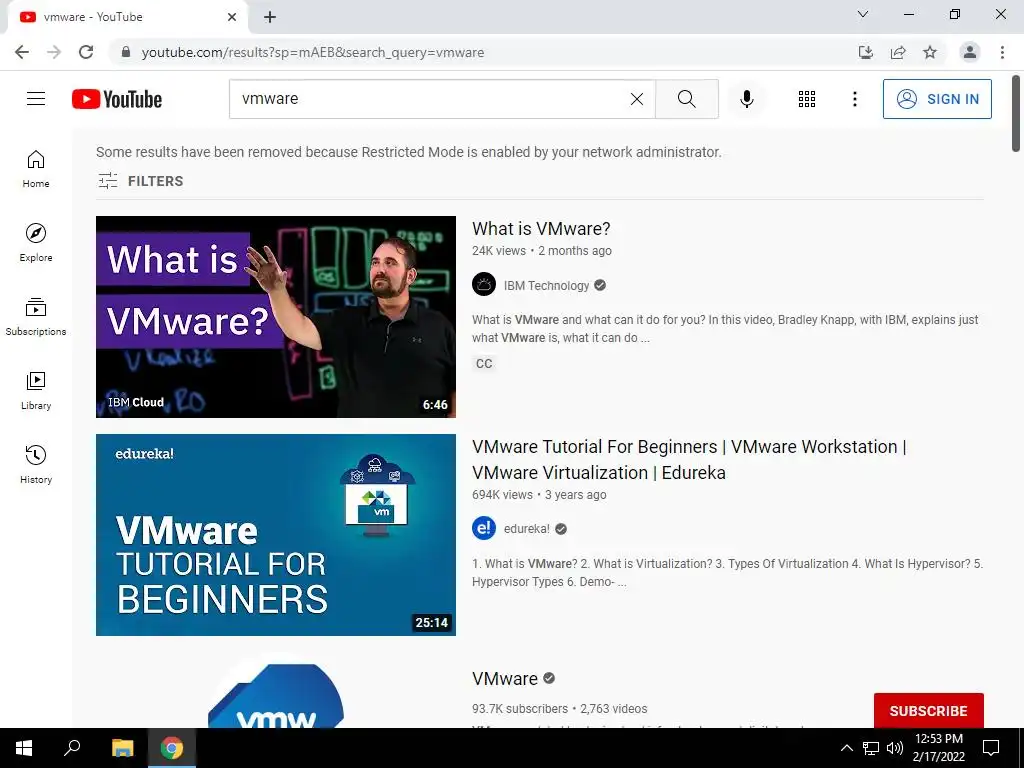Click "93.7K subscribers" text

pos(520,709)
